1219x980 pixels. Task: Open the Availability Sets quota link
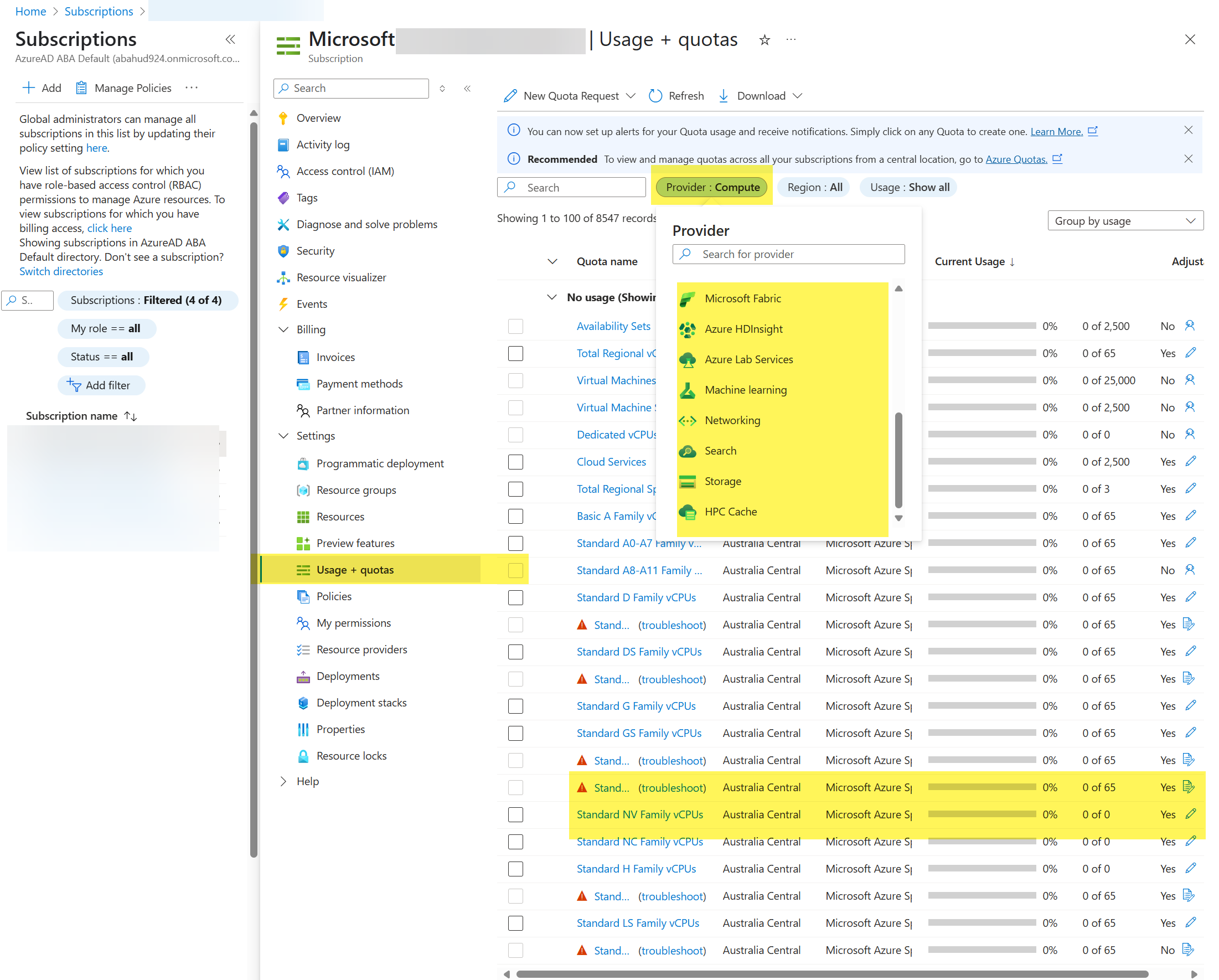(x=613, y=326)
